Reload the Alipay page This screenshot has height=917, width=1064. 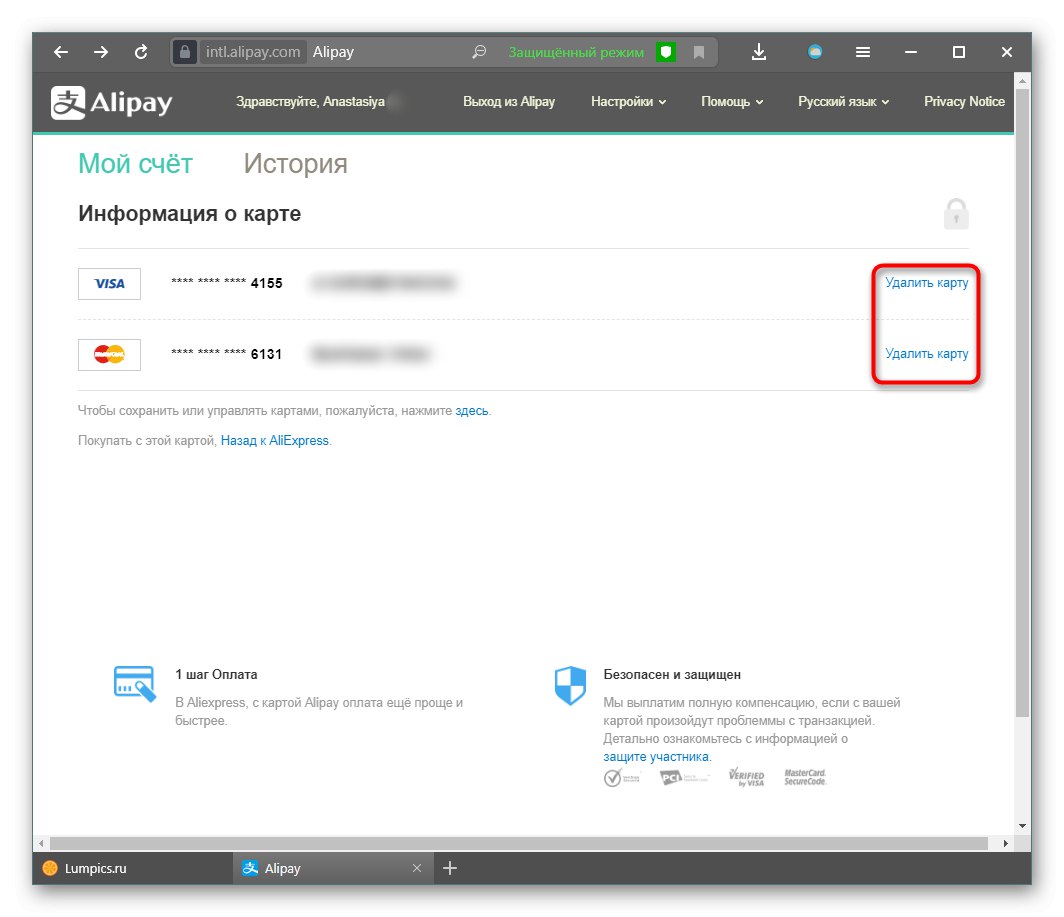140,52
